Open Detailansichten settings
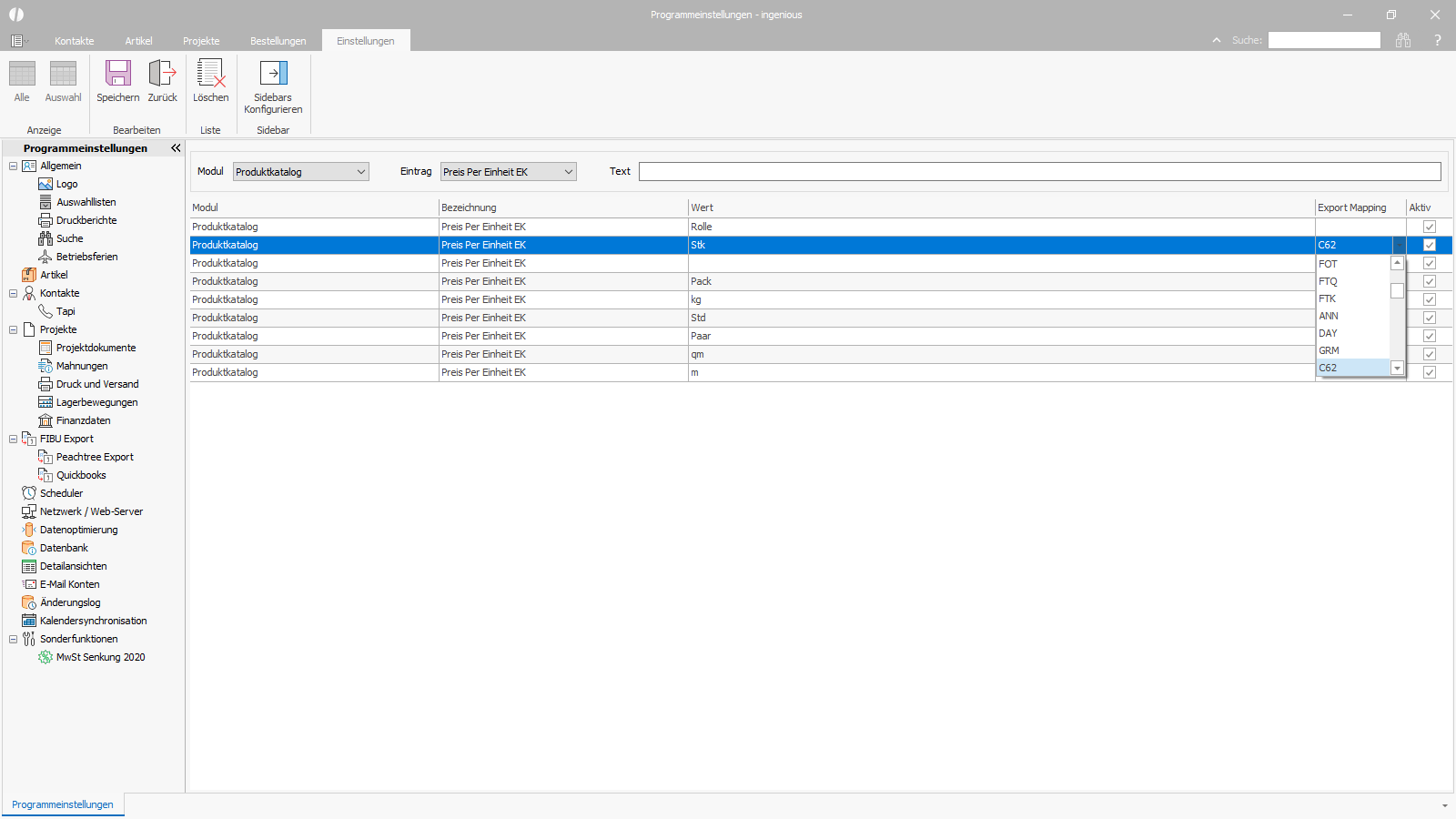The width and height of the screenshot is (1456, 819). [73, 566]
